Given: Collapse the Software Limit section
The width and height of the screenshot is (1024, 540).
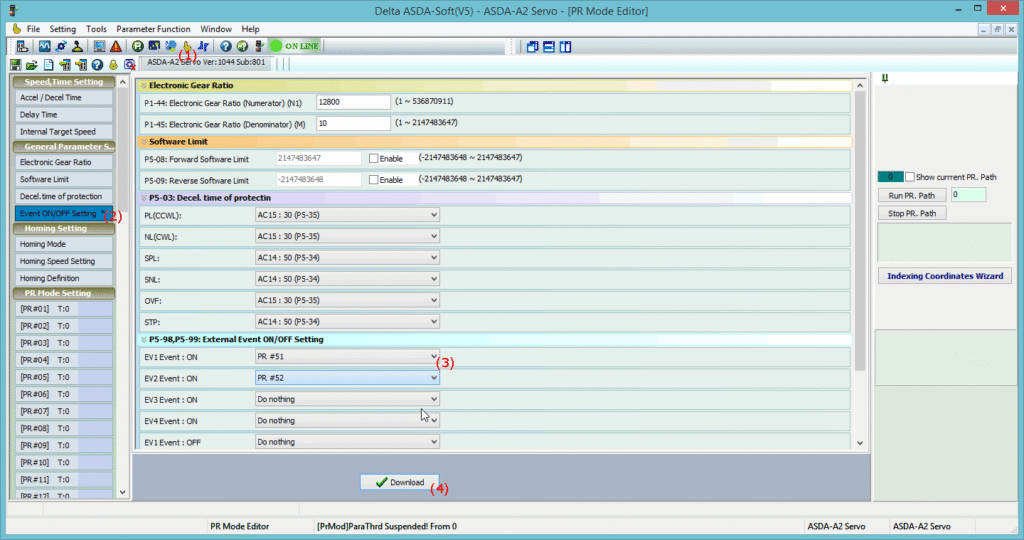Looking at the screenshot, I should (x=144, y=142).
